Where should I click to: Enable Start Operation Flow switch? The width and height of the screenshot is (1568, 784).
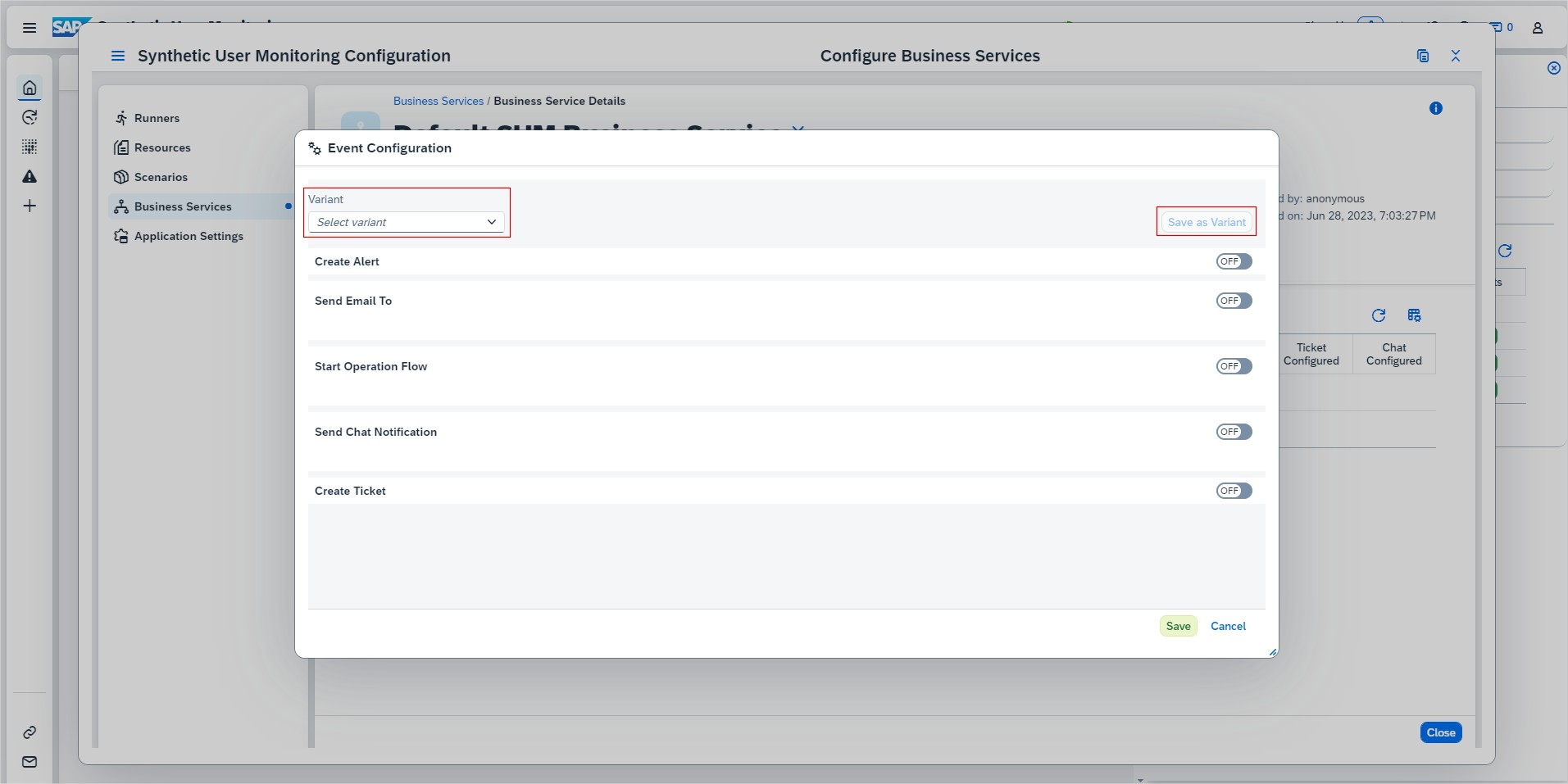point(1234,366)
